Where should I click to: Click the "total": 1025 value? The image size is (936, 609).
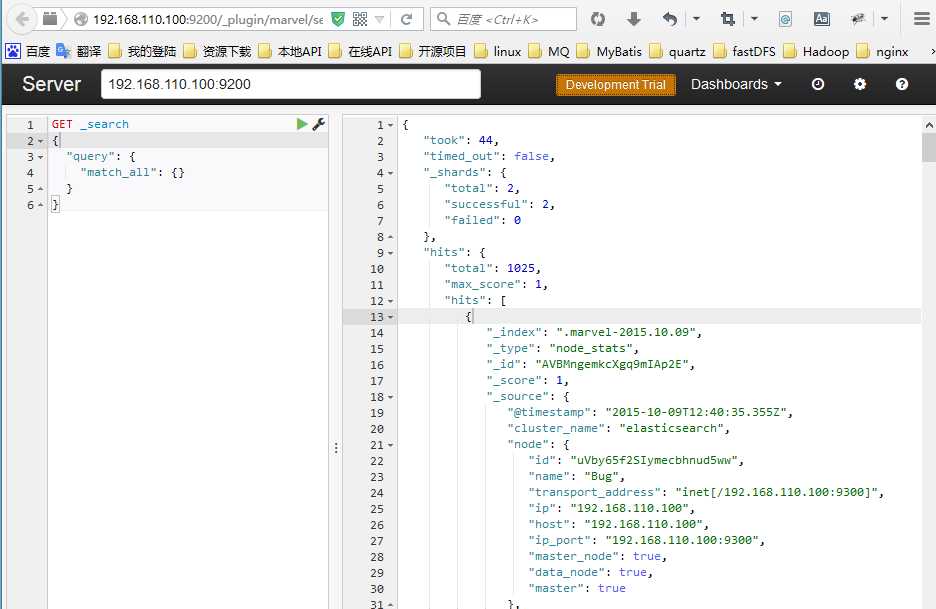pyautogui.click(x=520, y=269)
